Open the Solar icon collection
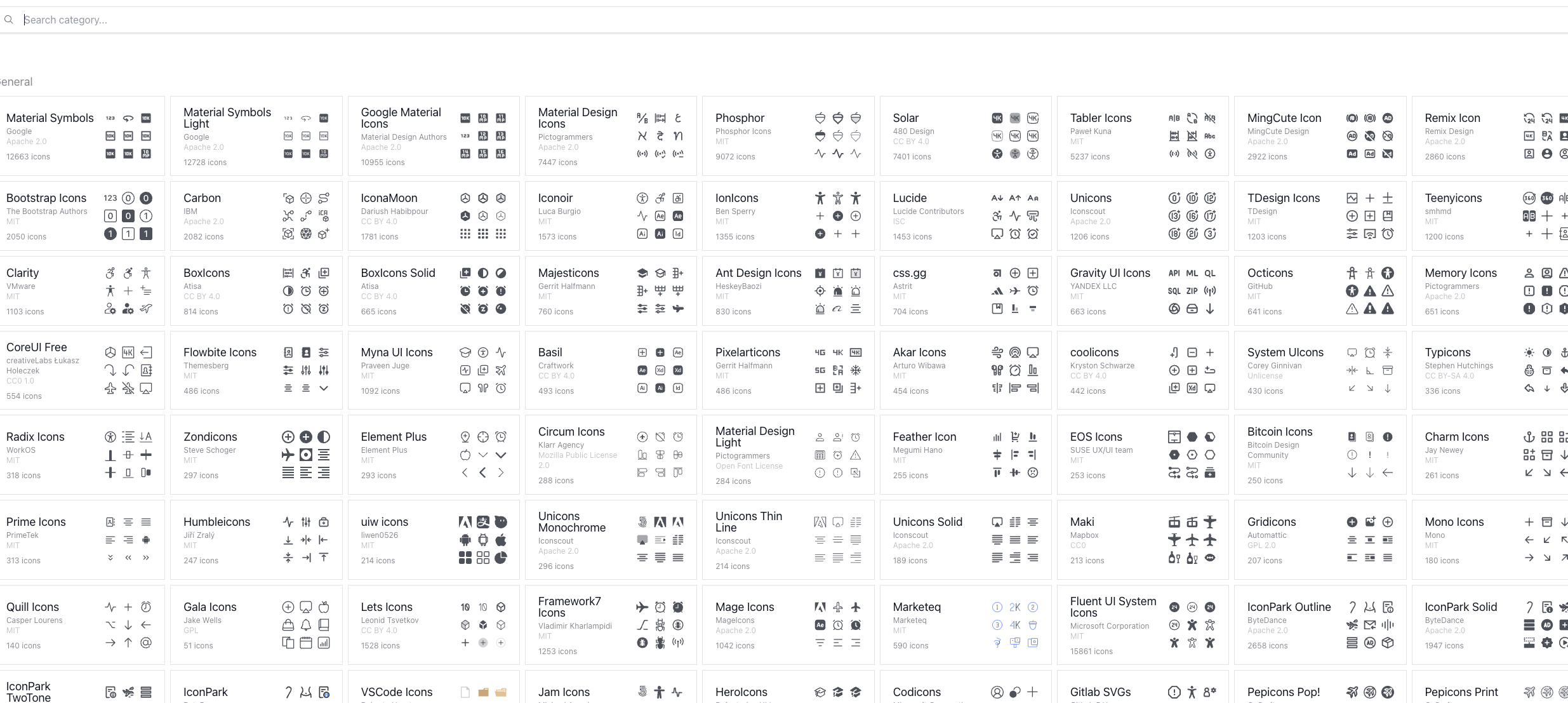Image resolution: width=1568 pixels, height=703 pixels. [x=966, y=136]
